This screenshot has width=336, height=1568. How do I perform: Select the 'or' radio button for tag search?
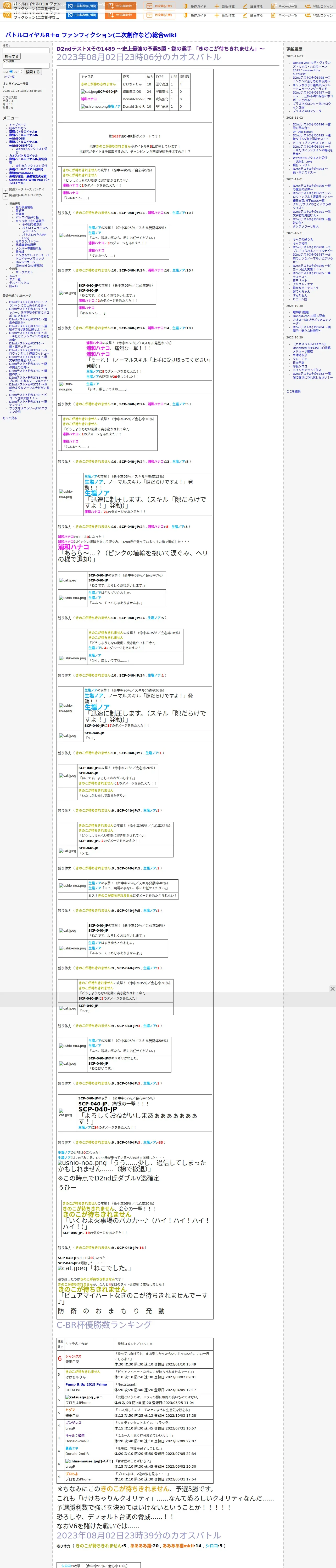tap(20, 72)
